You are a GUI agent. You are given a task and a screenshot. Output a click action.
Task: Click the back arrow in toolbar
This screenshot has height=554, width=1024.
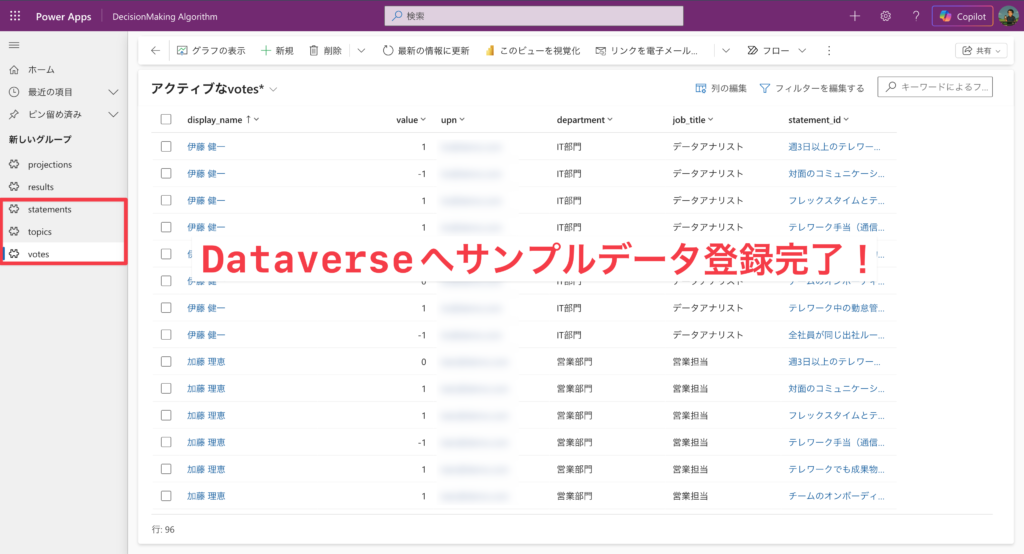(155, 51)
